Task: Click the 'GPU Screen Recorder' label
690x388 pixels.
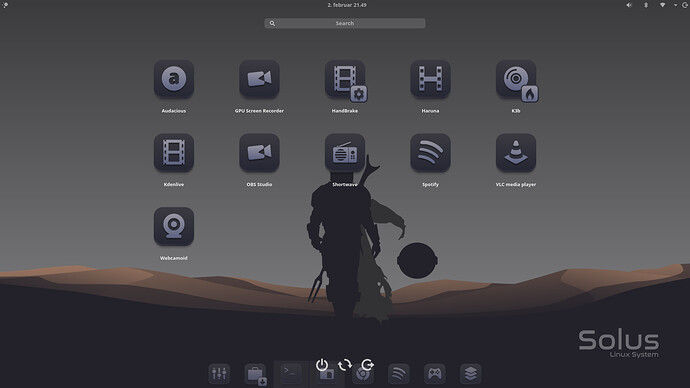Action: 259,111
